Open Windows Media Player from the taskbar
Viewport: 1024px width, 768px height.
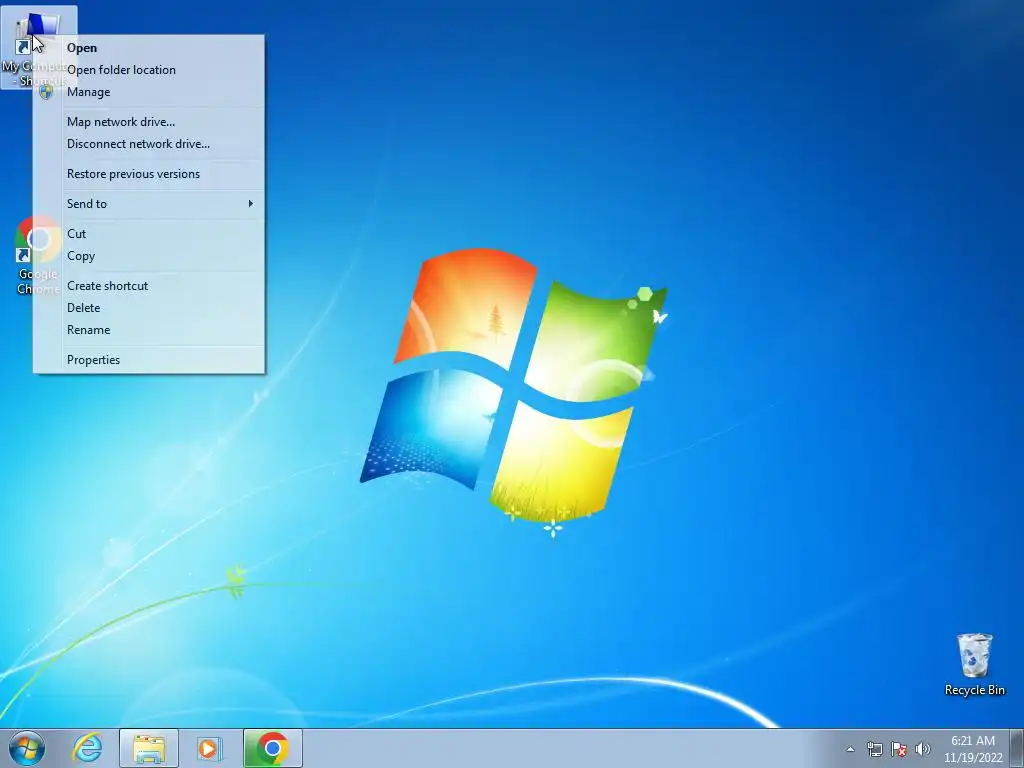pos(209,748)
